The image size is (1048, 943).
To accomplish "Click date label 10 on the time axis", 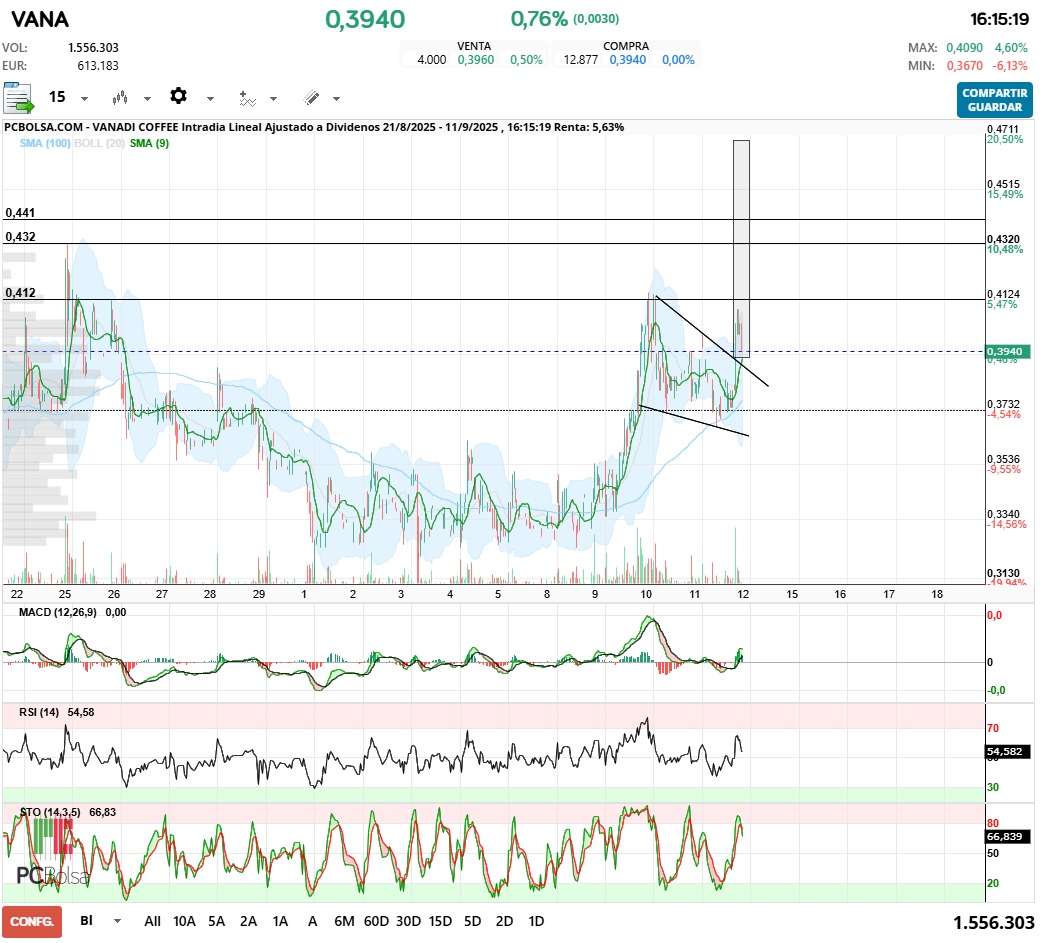I will 646,594.
